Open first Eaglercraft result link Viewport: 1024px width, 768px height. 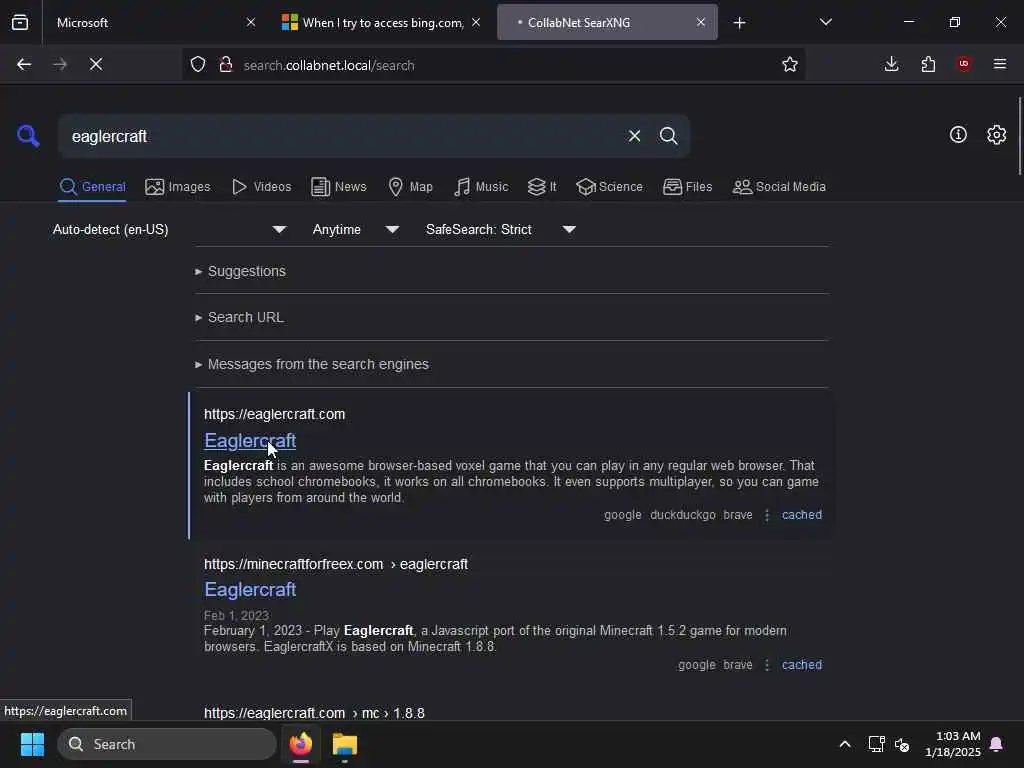click(x=250, y=441)
